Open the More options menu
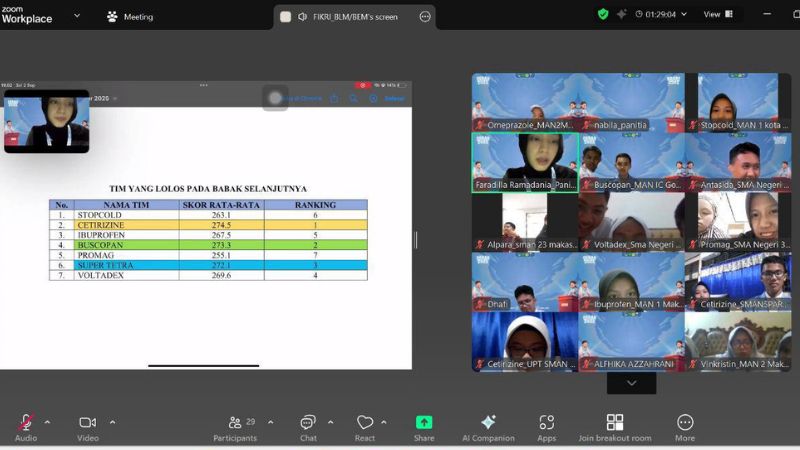The image size is (800, 450). coord(685,423)
